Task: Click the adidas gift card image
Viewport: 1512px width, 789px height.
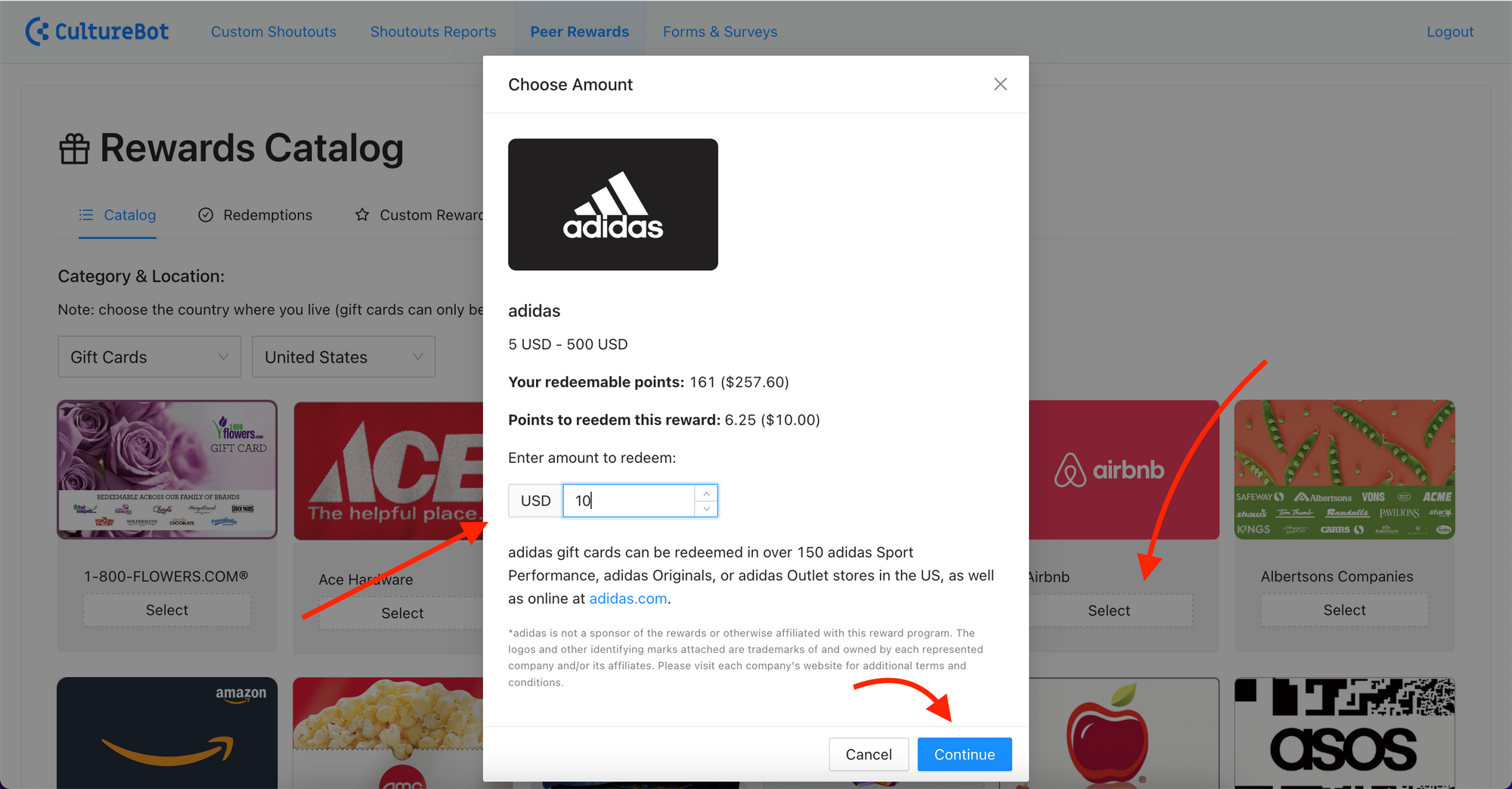Action: 613,204
